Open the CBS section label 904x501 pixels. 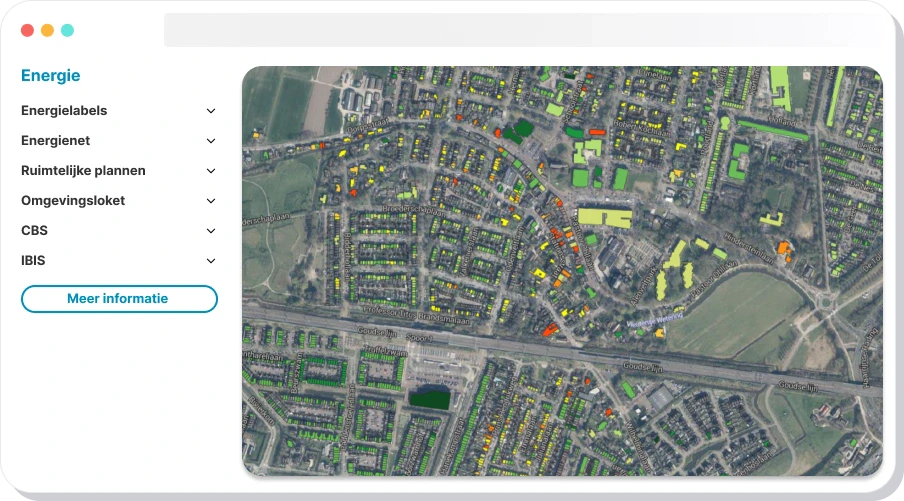tap(35, 231)
